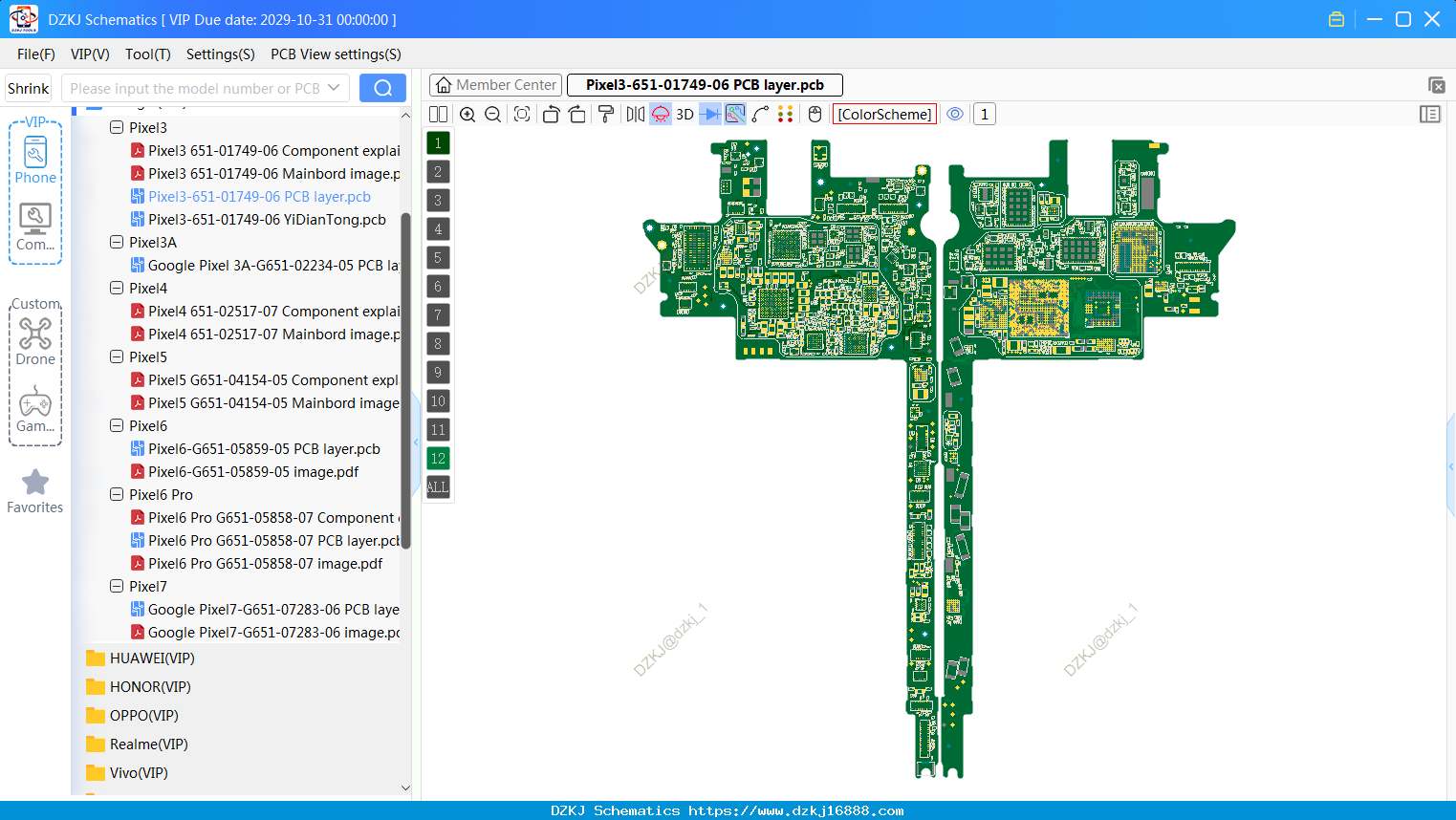Collapse the Pixel6 tree node
This screenshot has height=820, width=1456.
pyautogui.click(x=117, y=425)
